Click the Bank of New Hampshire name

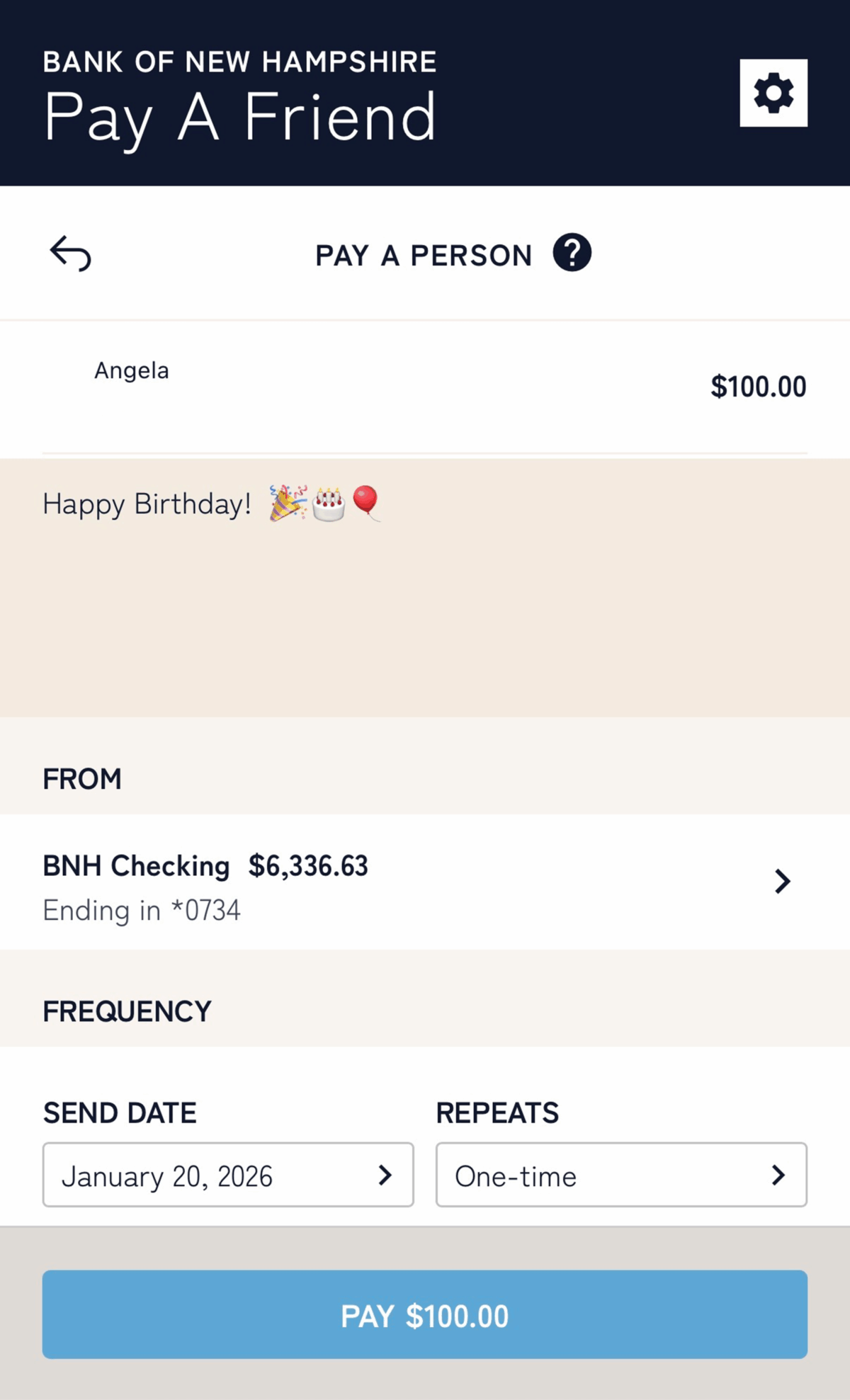(x=239, y=62)
